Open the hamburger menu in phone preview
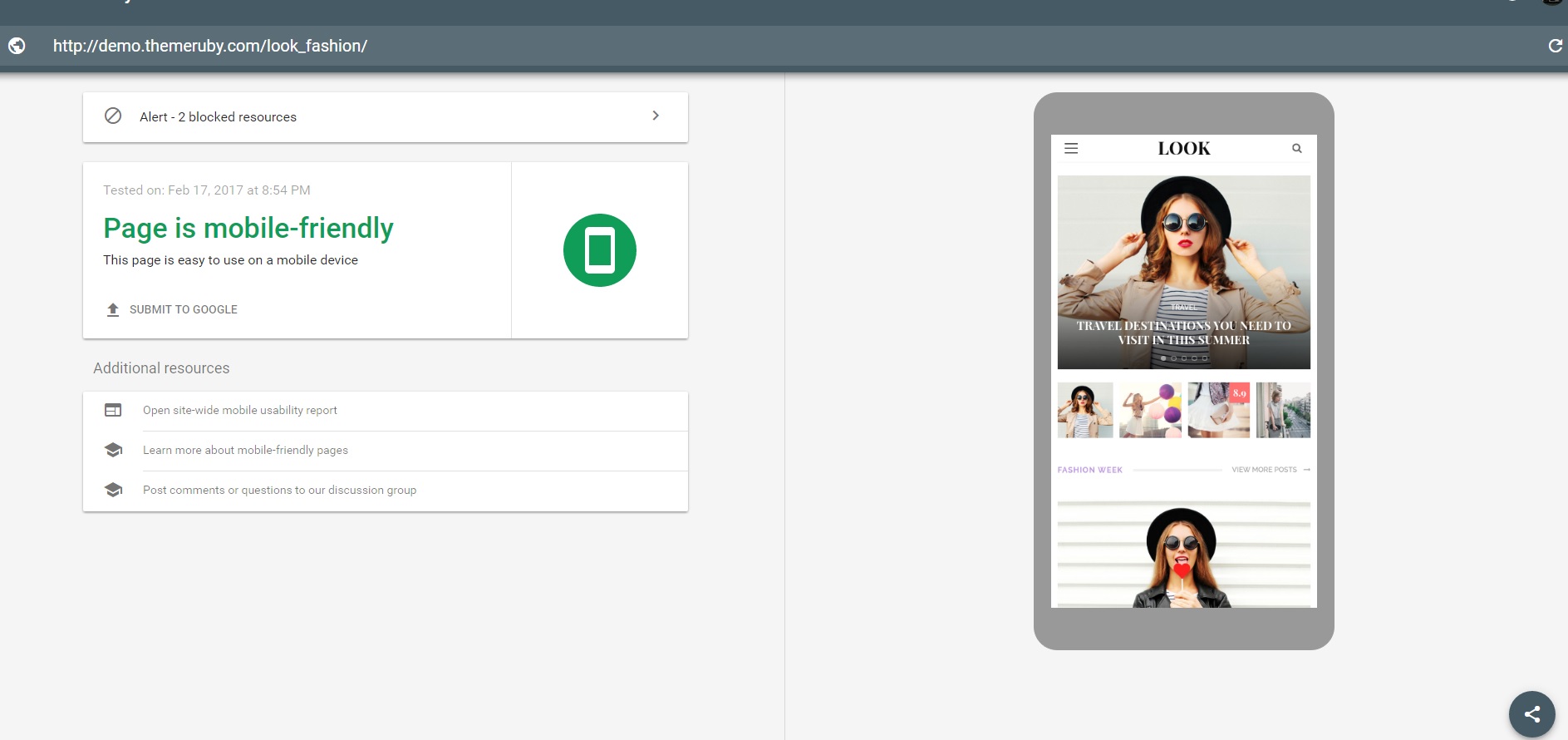This screenshot has height=740, width=1568. pos(1071,149)
